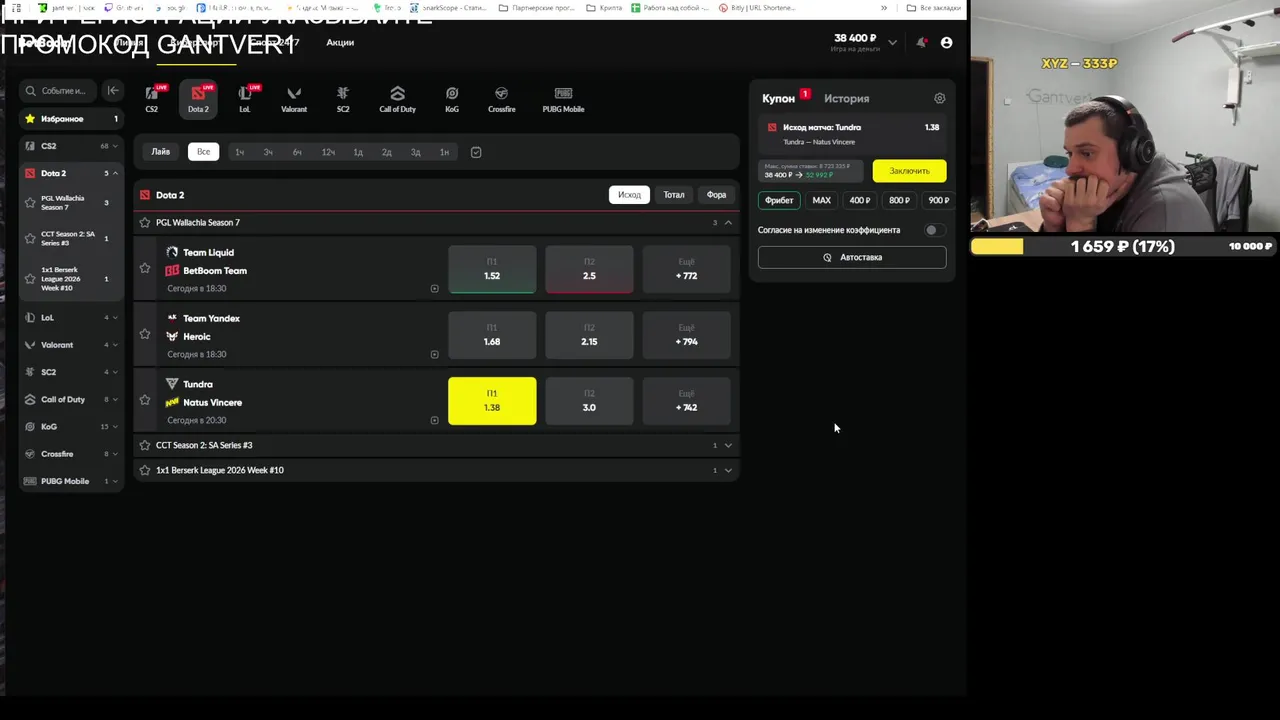Viewport: 1280px width, 720px height.
Task: Select the Все filter
Action: (x=203, y=152)
